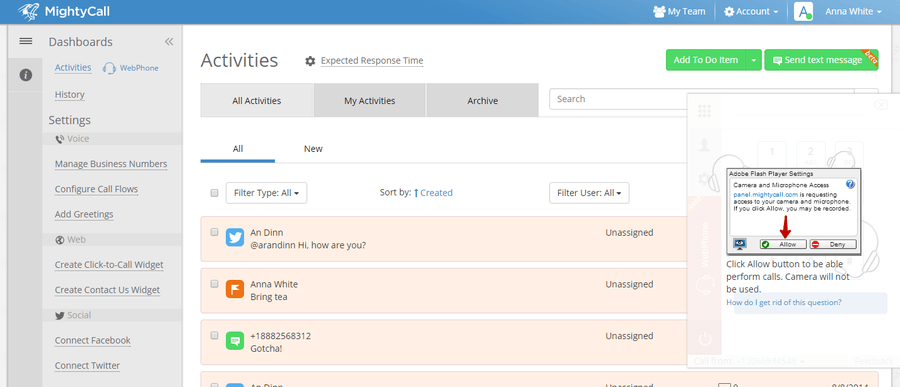This screenshot has height=387, width=900.
Task: Collapse sidebar with double chevron icon
Action: pos(169,42)
